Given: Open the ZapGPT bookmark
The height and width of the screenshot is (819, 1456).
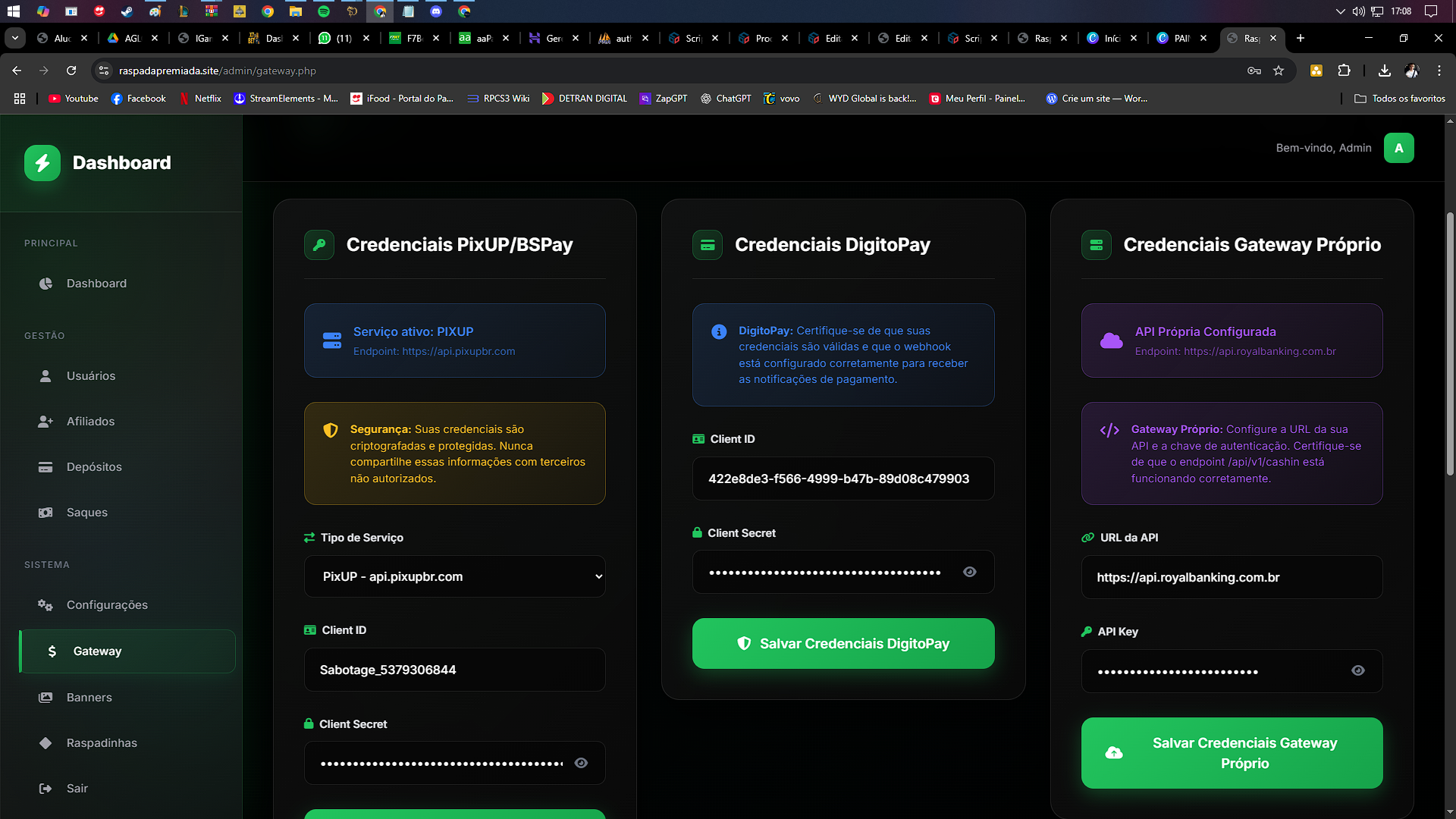Looking at the screenshot, I should click(664, 99).
